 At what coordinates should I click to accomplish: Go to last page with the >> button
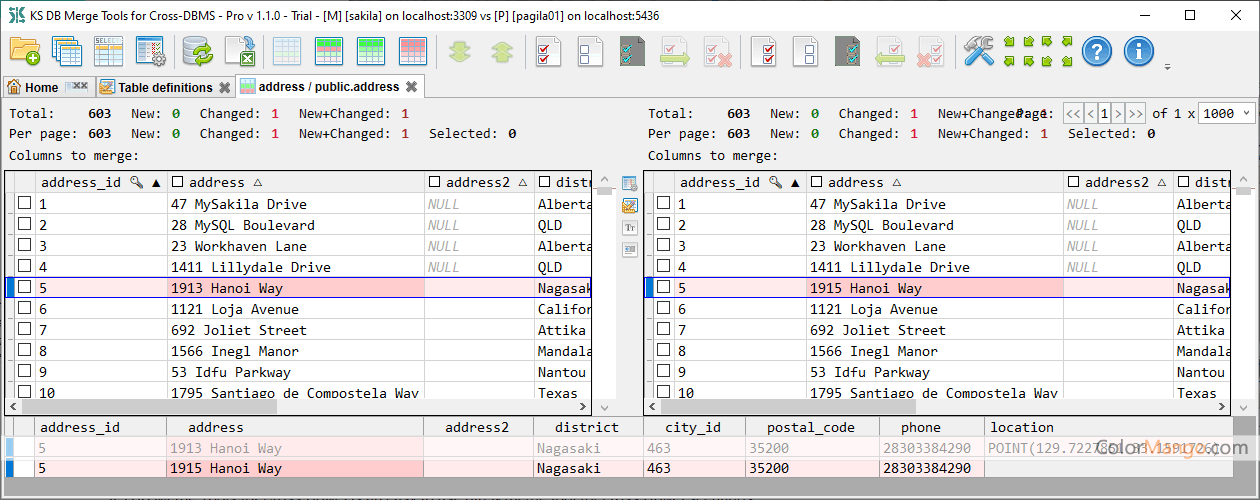click(1136, 113)
